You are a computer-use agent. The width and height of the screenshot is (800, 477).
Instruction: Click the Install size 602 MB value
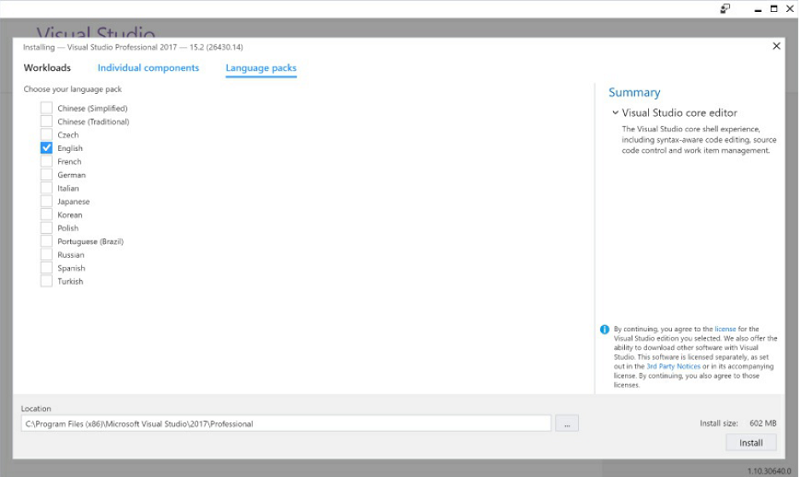763,423
